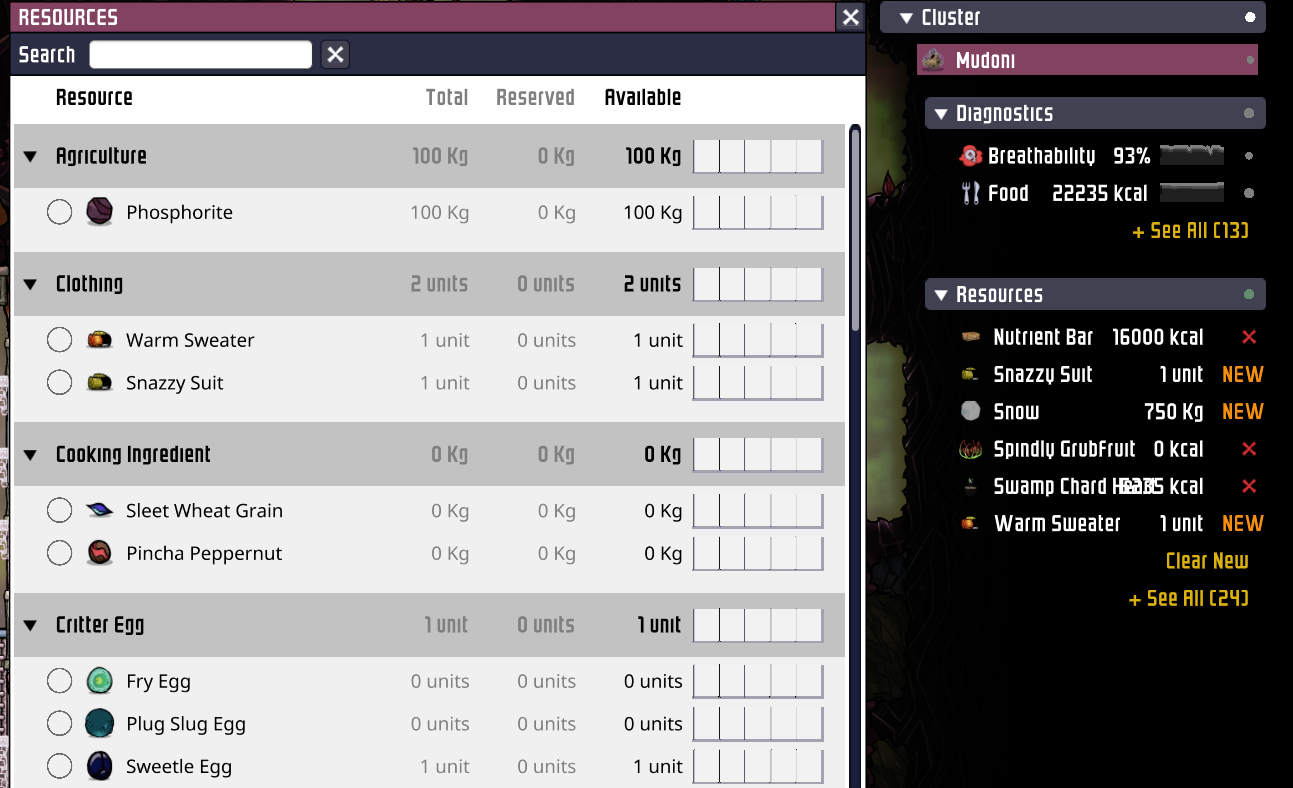Image resolution: width=1293 pixels, height=788 pixels.
Task: Click the Pincha Peppernut icon
Action: click(99, 553)
